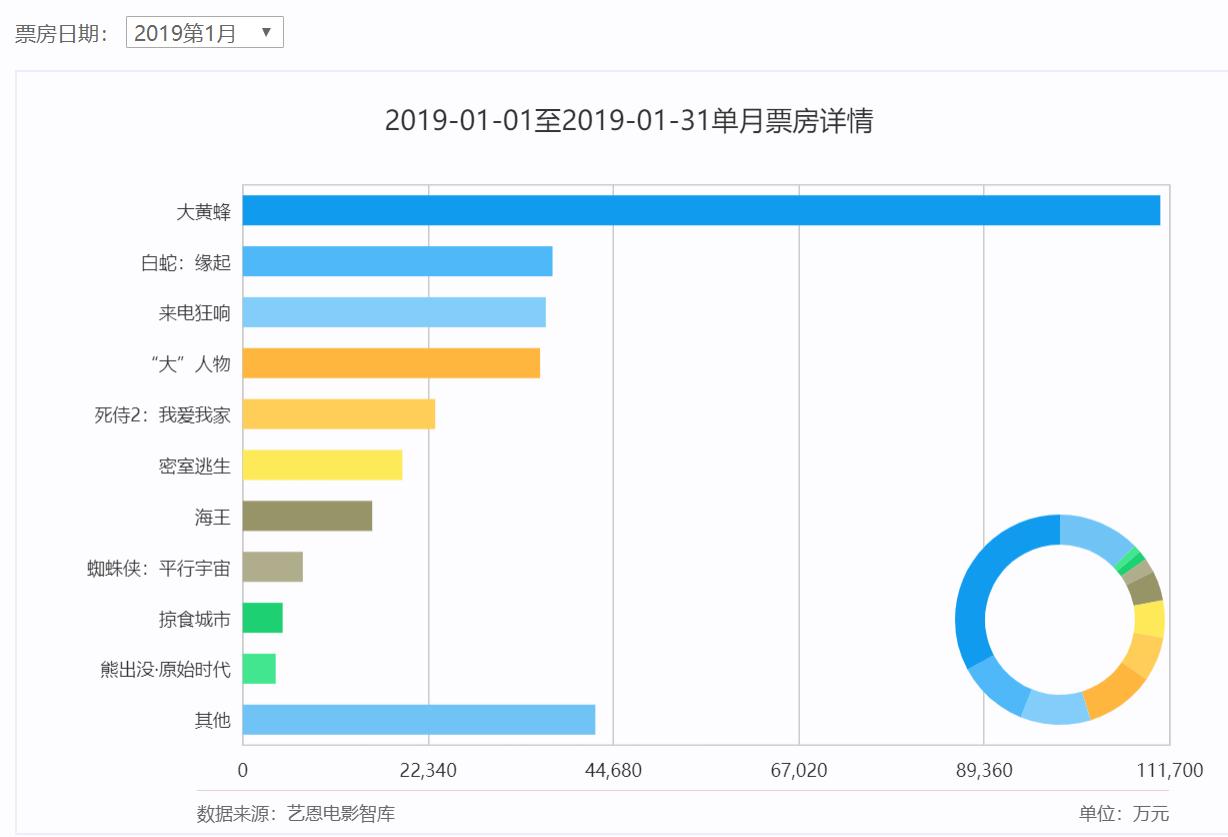Click the orange bar for "大"人物
Viewport: 1228px width, 837px height.
pyautogui.click(x=390, y=363)
